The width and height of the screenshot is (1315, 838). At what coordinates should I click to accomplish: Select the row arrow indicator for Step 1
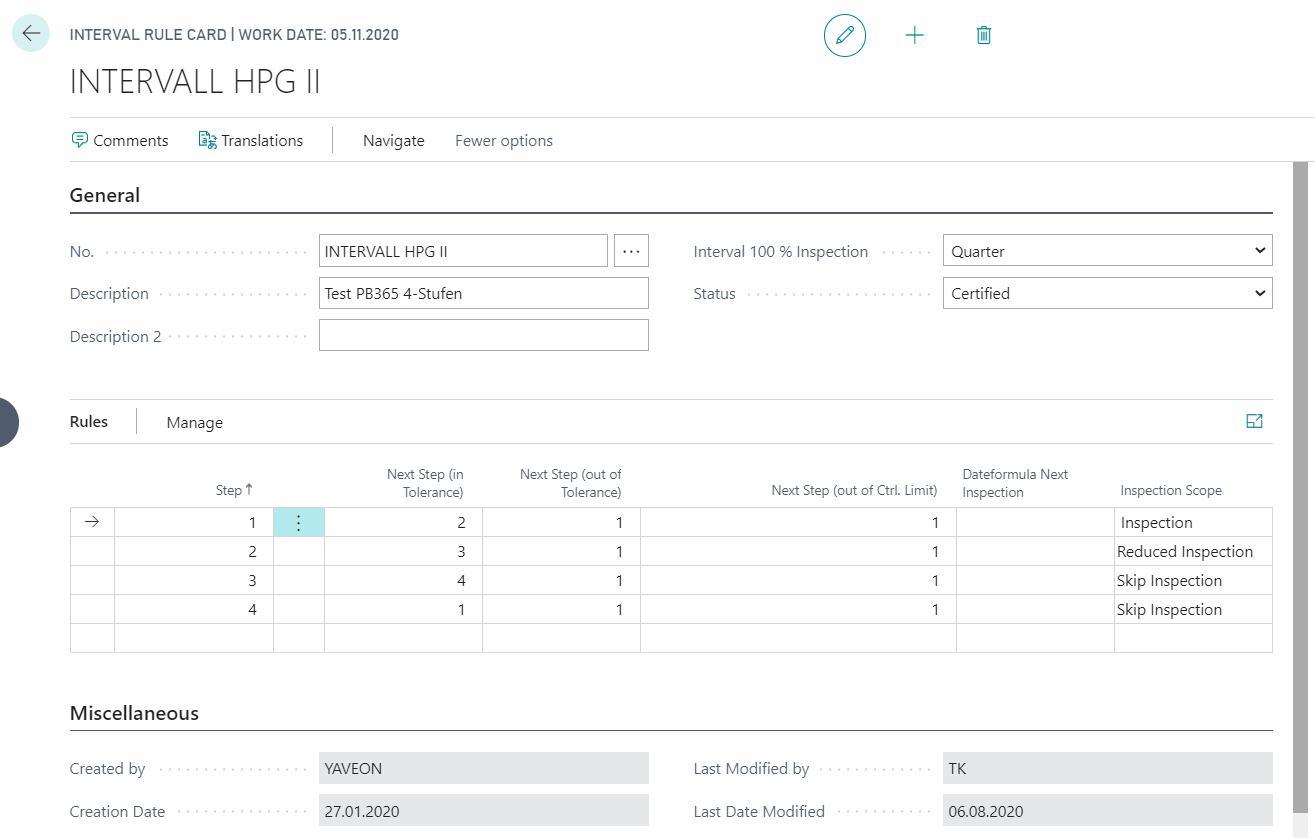(x=92, y=522)
